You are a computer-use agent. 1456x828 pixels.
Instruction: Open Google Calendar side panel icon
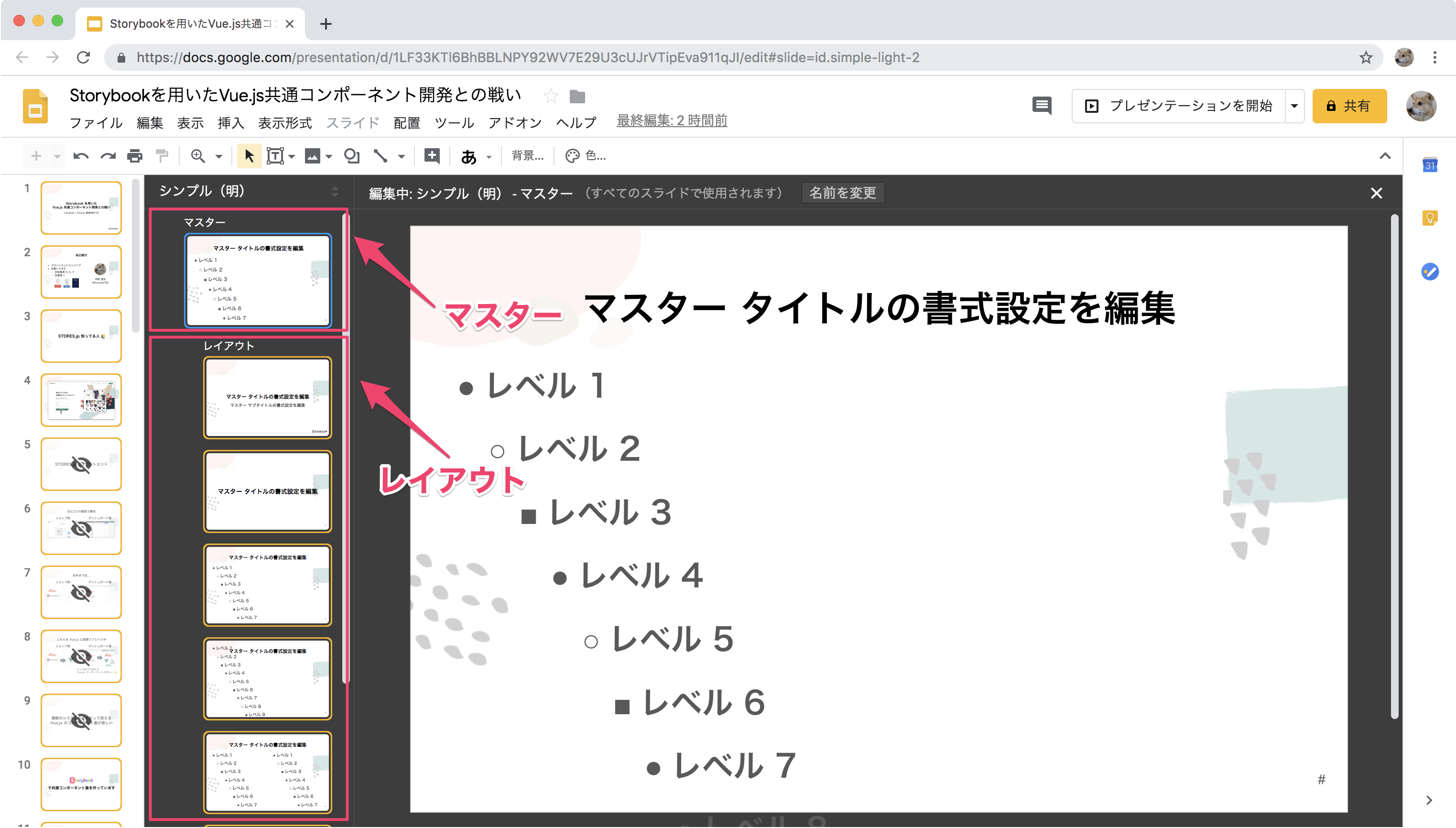click(x=1430, y=165)
